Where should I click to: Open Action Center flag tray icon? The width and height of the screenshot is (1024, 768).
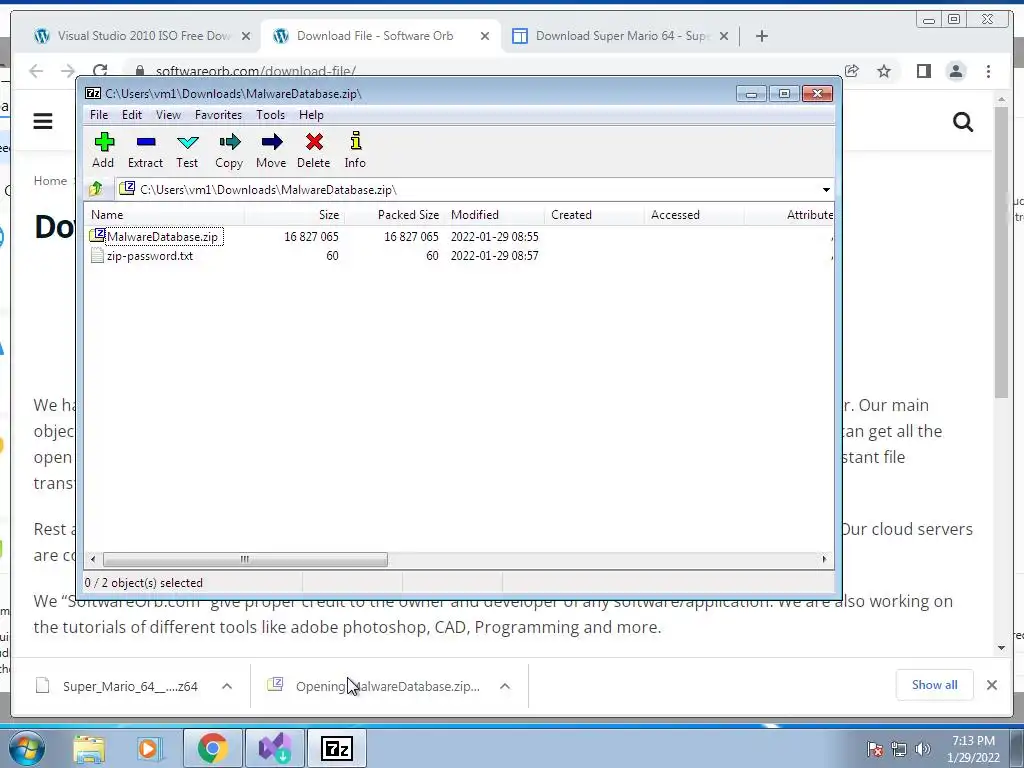(875, 749)
